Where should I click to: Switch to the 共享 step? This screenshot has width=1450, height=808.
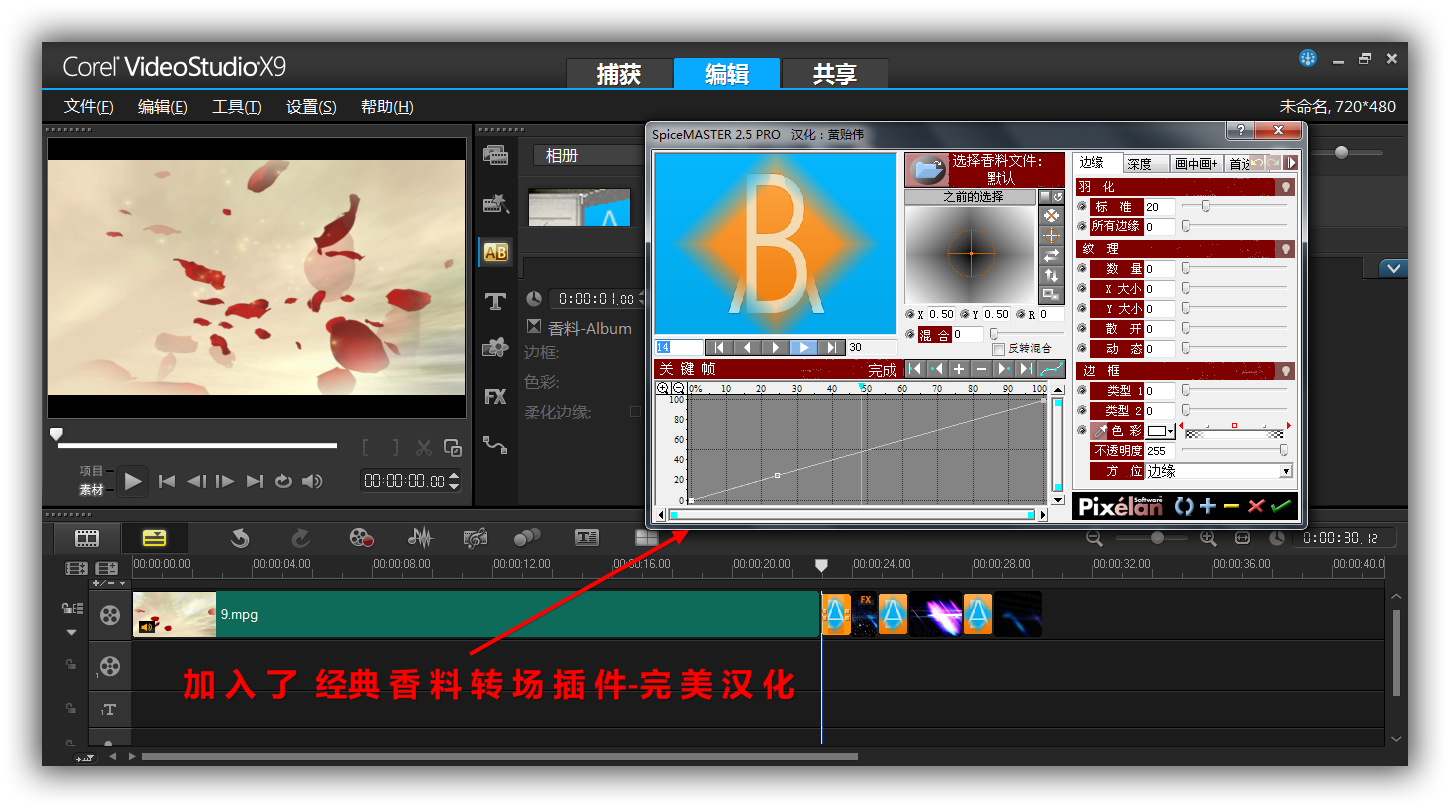pos(834,74)
